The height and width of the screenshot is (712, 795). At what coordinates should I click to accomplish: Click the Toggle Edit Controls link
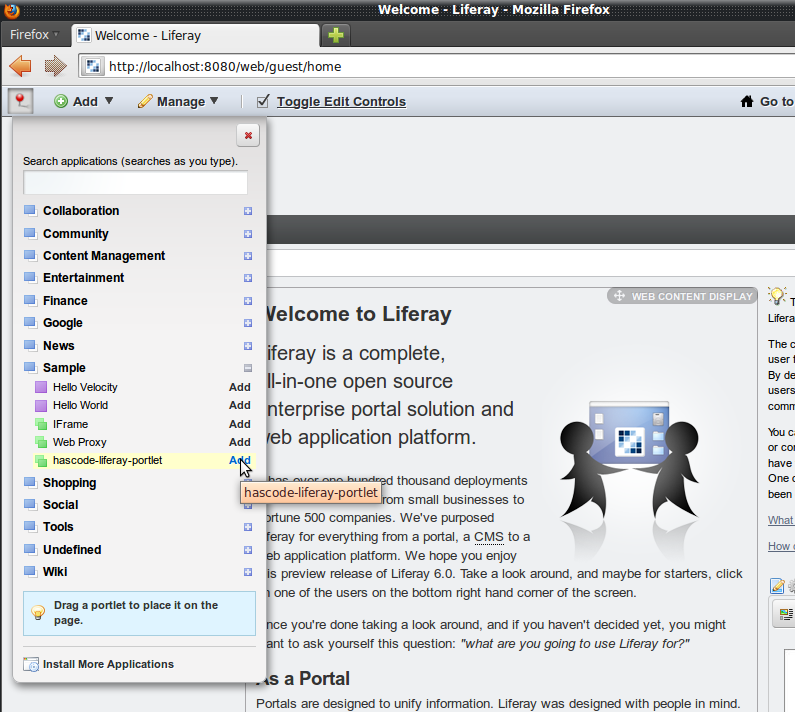(x=341, y=101)
